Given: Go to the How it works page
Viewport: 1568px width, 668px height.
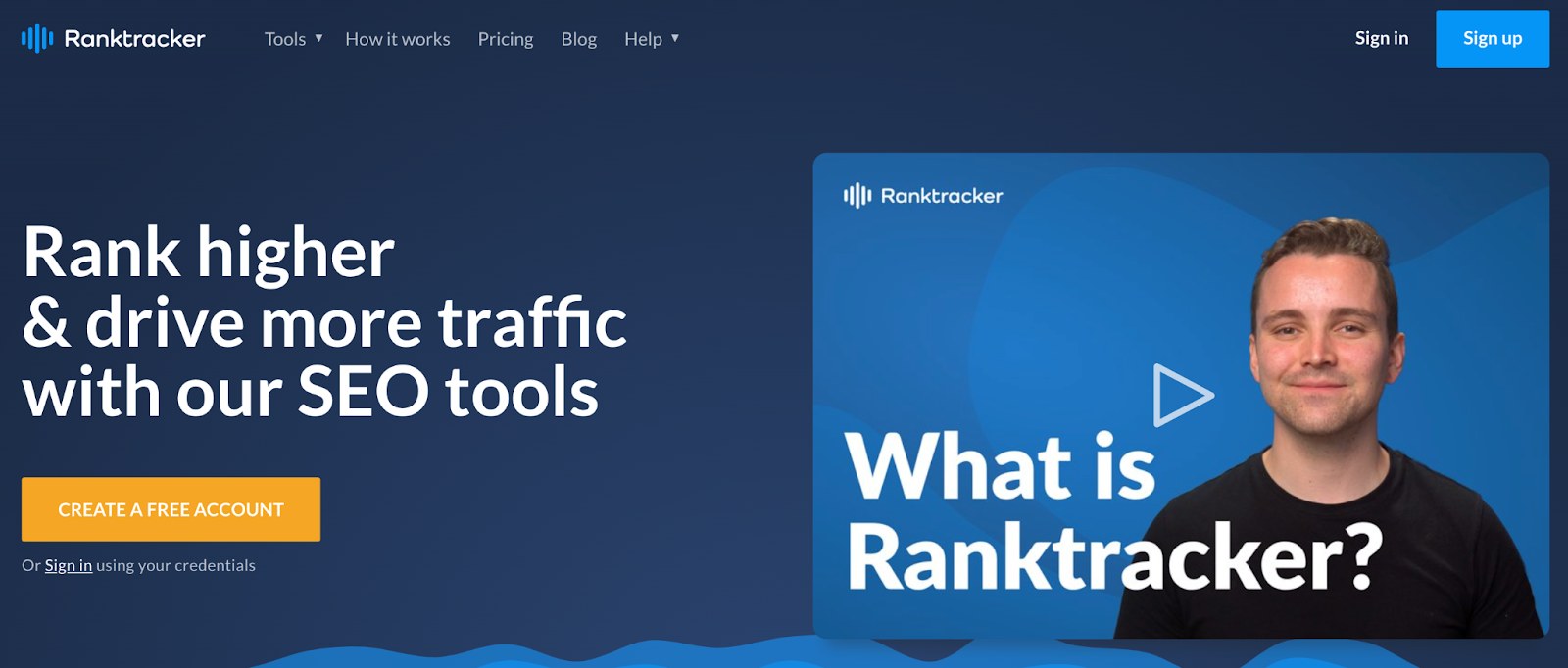Looking at the screenshot, I should pos(397,39).
